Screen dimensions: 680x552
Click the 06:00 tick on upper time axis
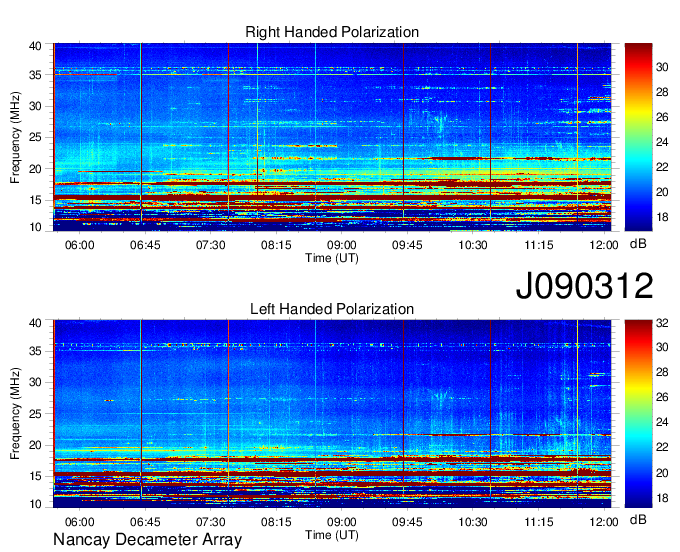(80, 245)
